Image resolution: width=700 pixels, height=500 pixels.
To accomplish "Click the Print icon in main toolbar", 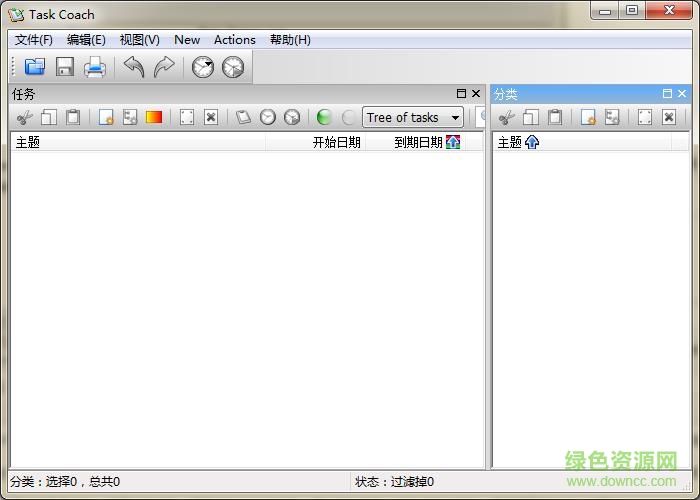I will [95, 67].
